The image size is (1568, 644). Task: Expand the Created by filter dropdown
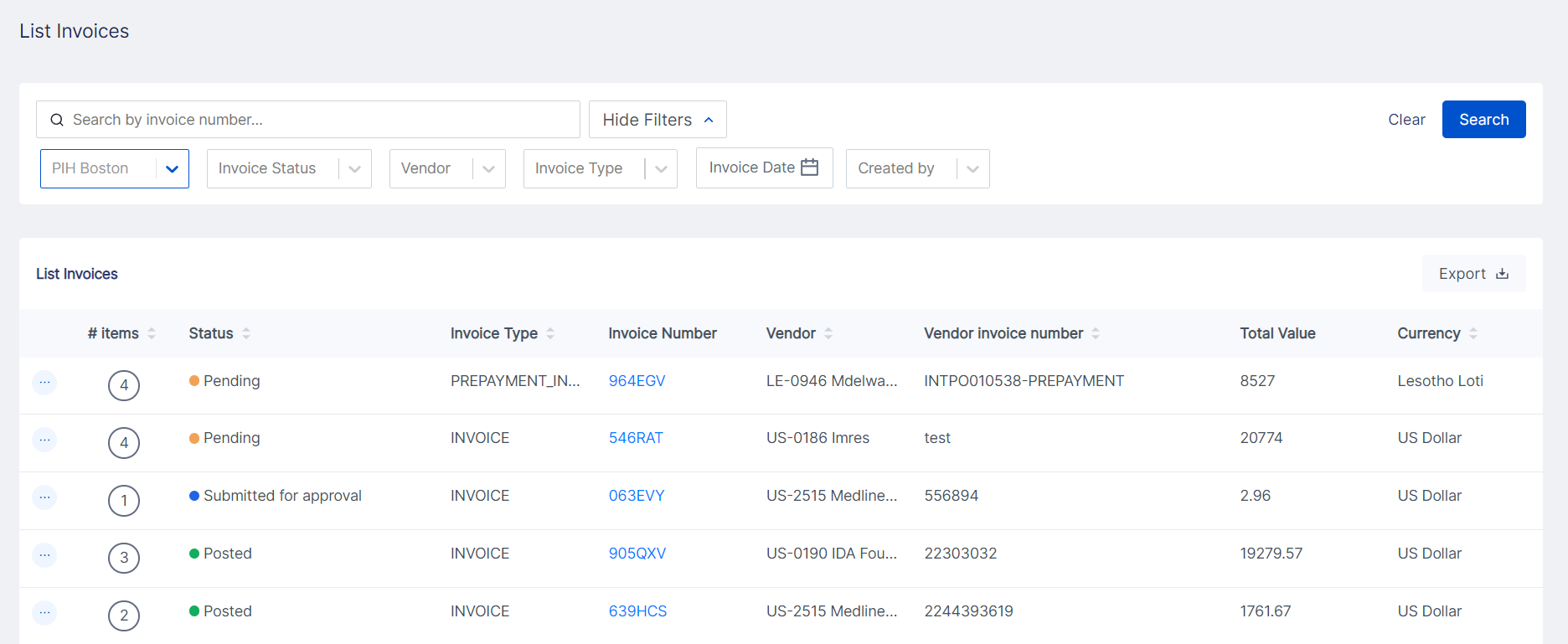pos(917,168)
